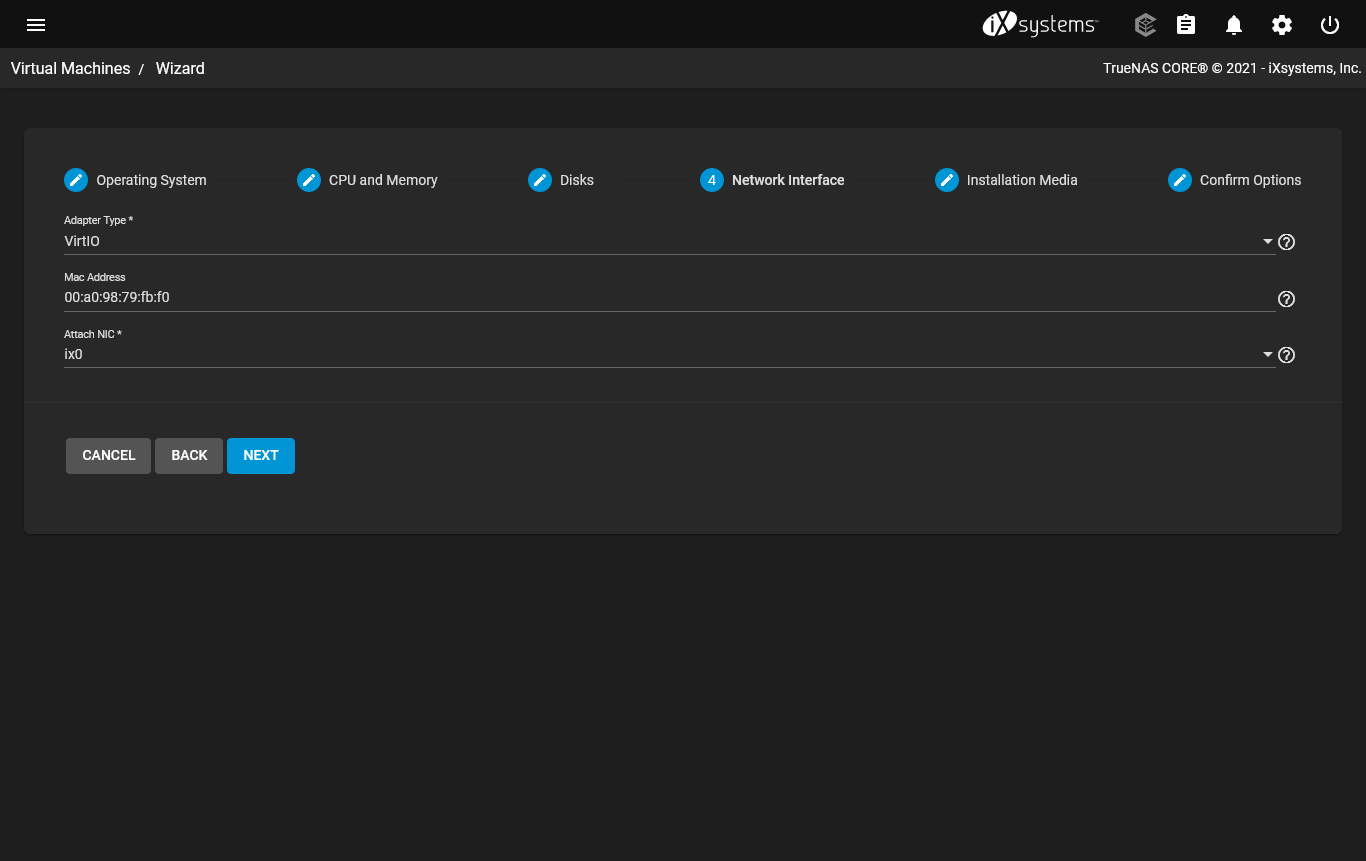The width and height of the screenshot is (1366, 861).
Task: Click the Mac Address input field
Action: pyautogui.click(x=668, y=298)
